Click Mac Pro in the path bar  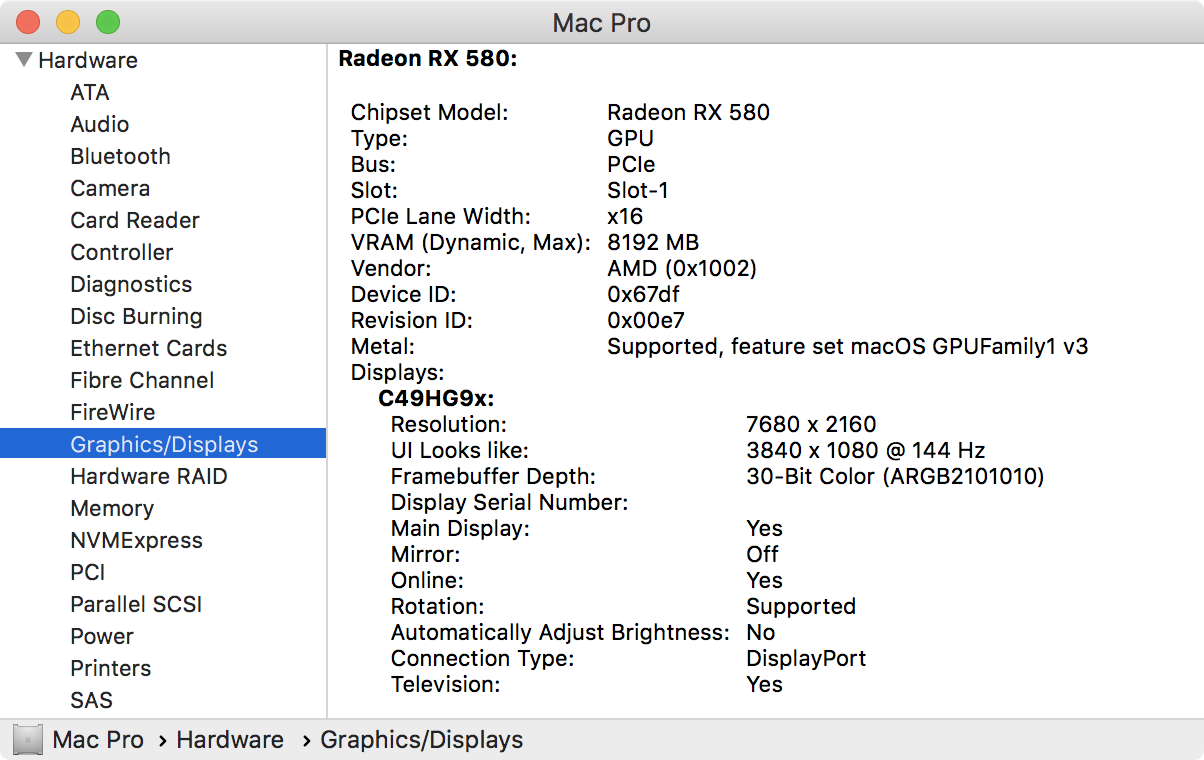pyautogui.click(x=98, y=740)
